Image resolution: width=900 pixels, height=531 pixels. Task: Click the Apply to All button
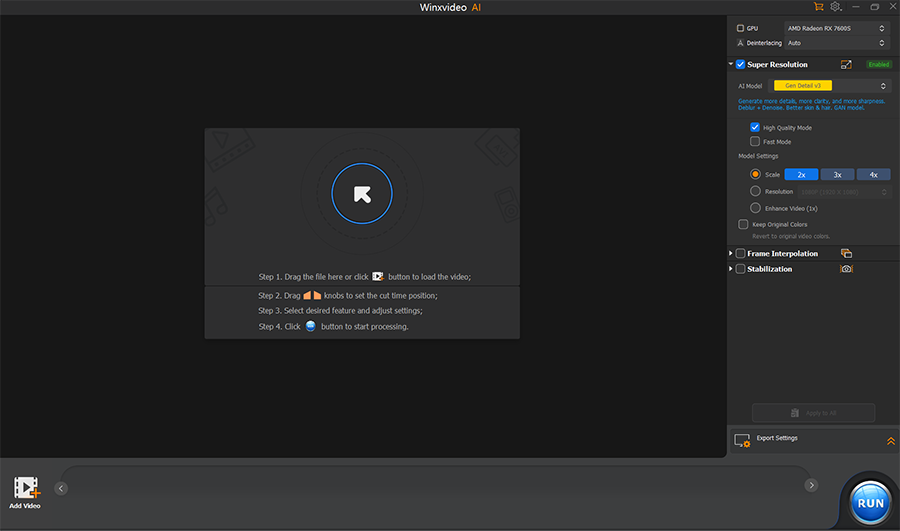[813, 413]
